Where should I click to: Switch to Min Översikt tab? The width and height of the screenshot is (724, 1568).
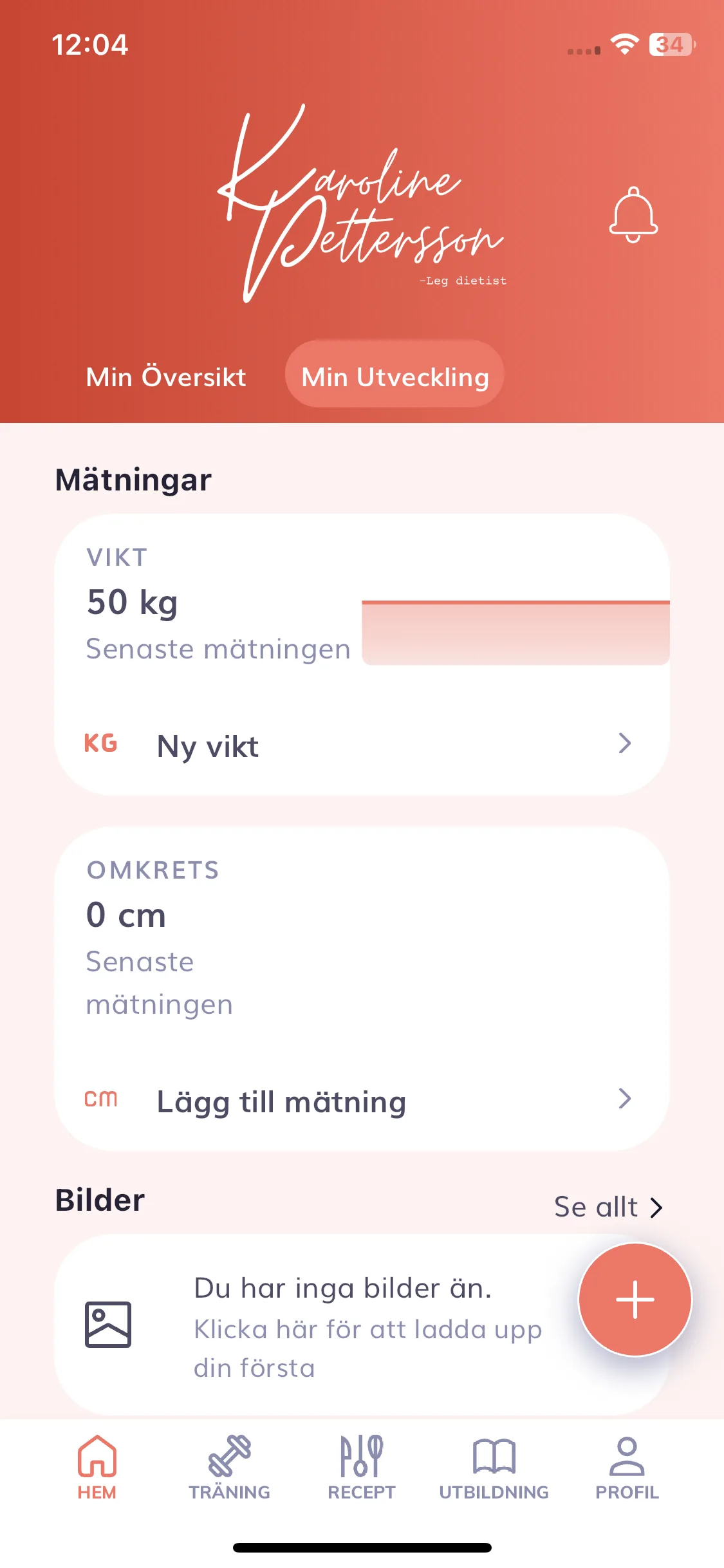tap(166, 377)
